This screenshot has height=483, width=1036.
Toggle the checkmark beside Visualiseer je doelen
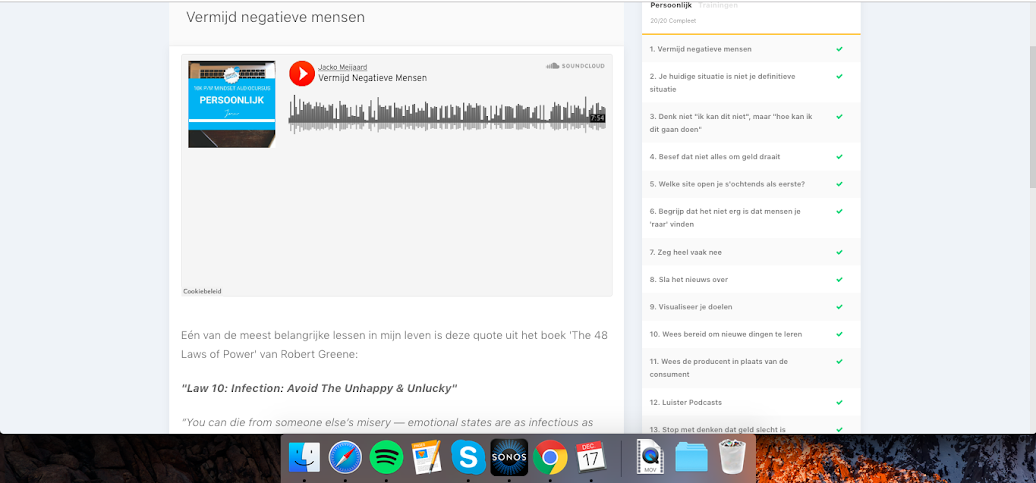pos(839,307)
